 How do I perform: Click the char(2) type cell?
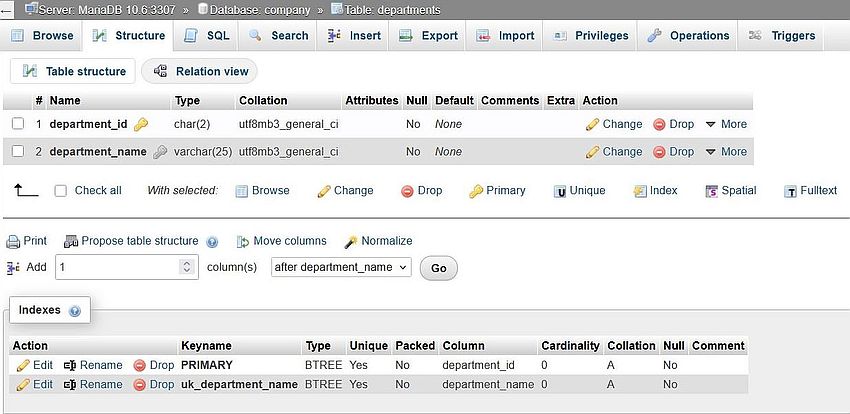(x=192, y=124)
